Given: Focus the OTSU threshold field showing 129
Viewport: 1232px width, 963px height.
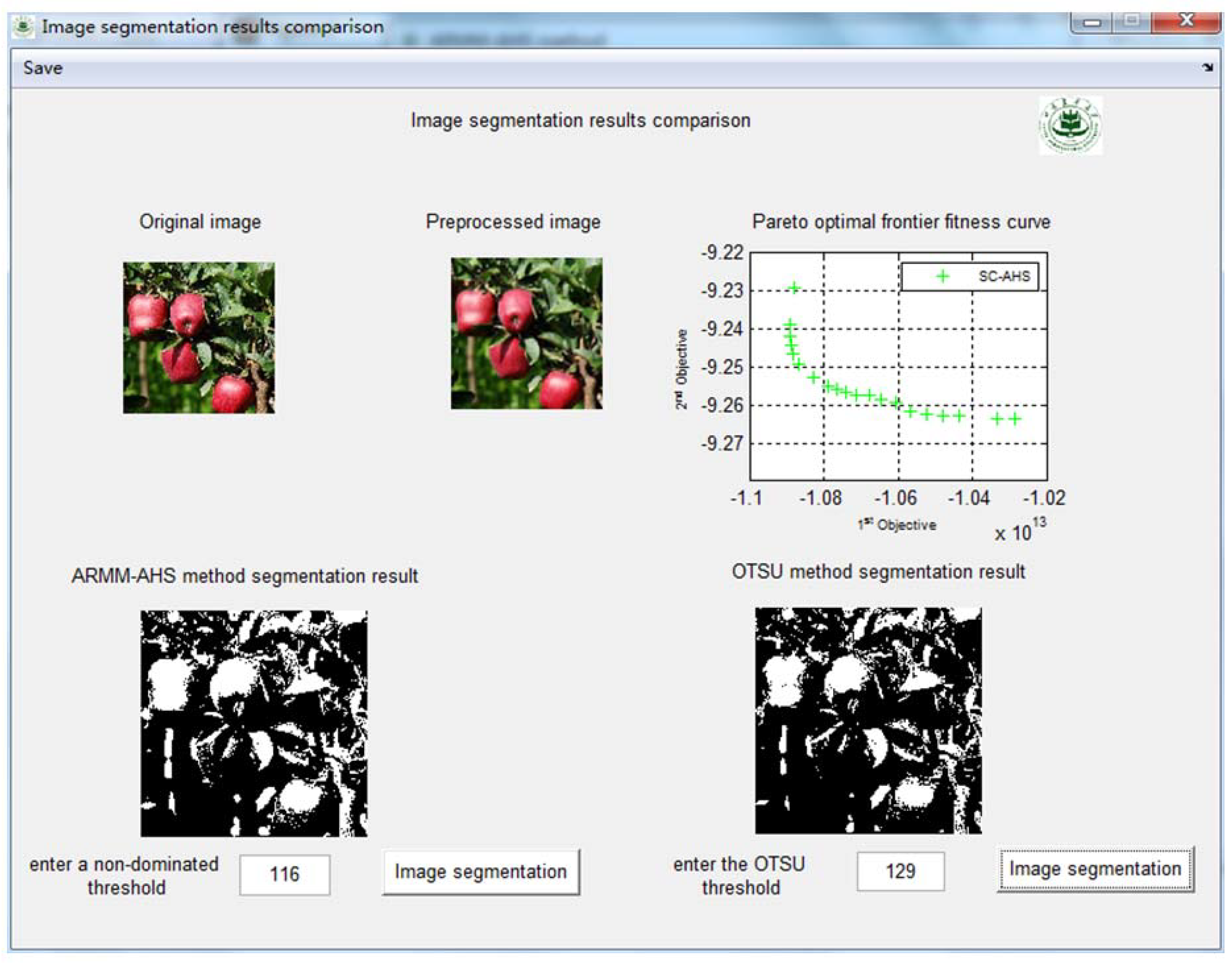Looking at the screenshot, I should tap(900, 872).
